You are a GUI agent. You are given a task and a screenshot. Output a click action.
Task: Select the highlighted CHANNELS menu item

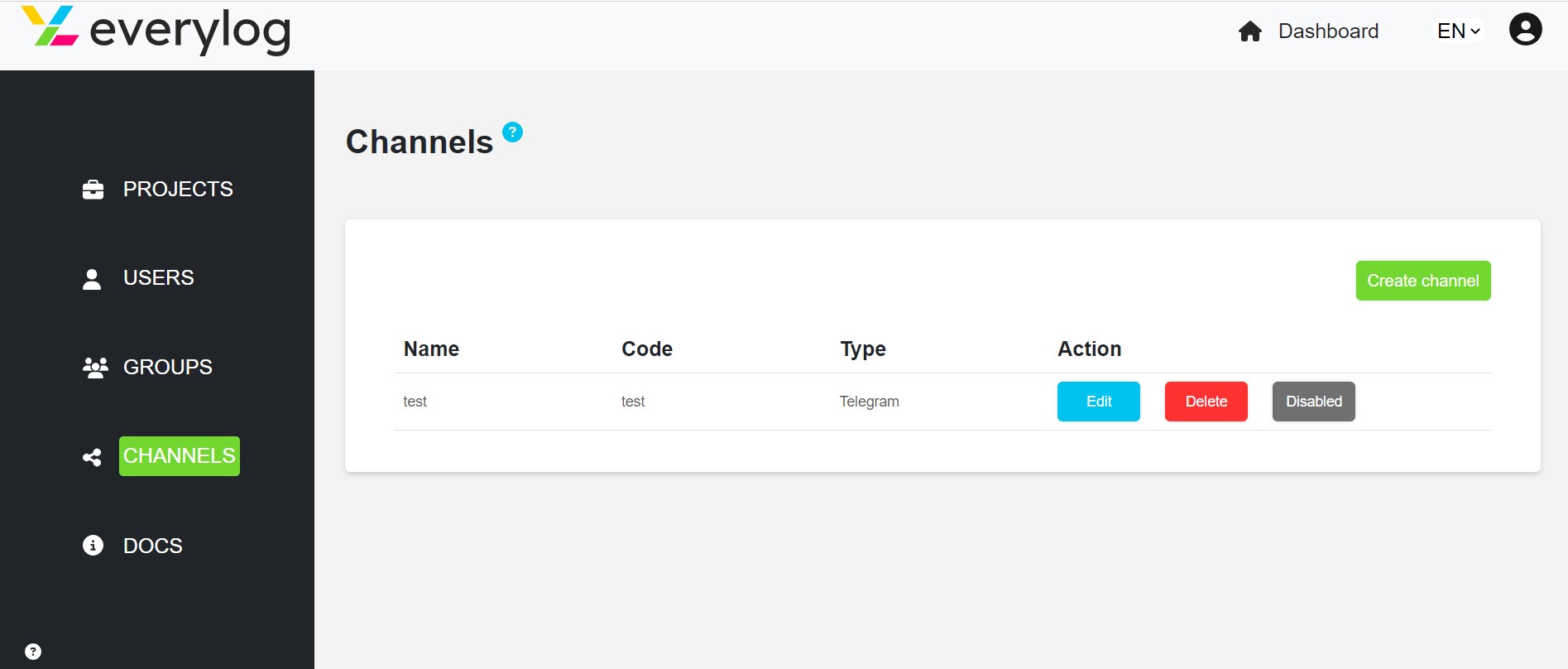click(x=180, y=456)
